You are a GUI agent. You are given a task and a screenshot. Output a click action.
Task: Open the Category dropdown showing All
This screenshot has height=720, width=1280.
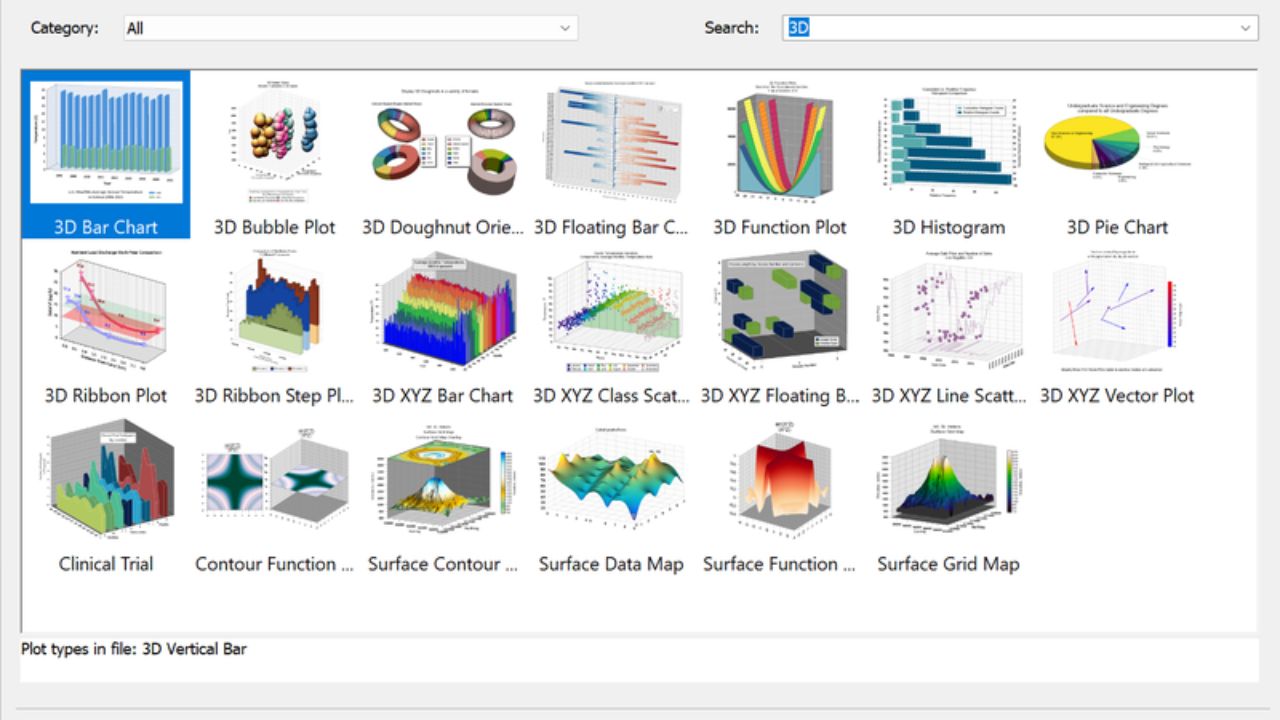[350, 28]
